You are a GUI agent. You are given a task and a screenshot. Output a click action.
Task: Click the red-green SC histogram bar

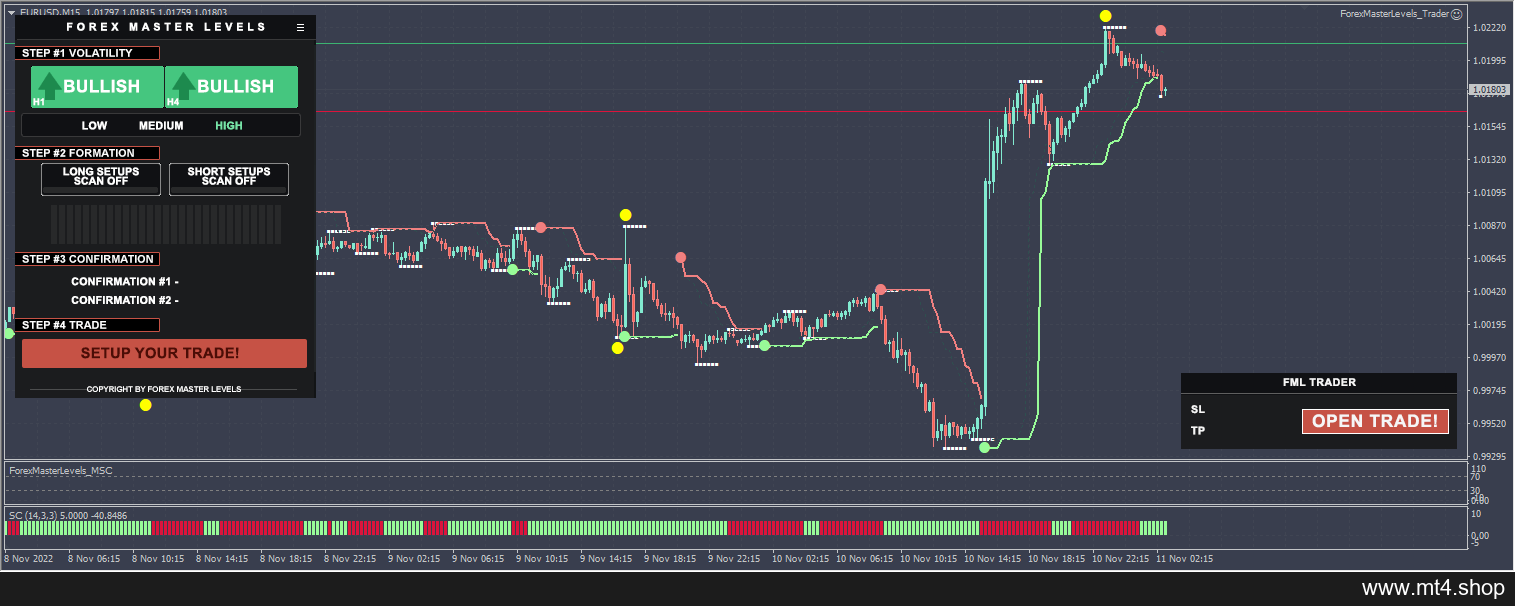point(586,527)
